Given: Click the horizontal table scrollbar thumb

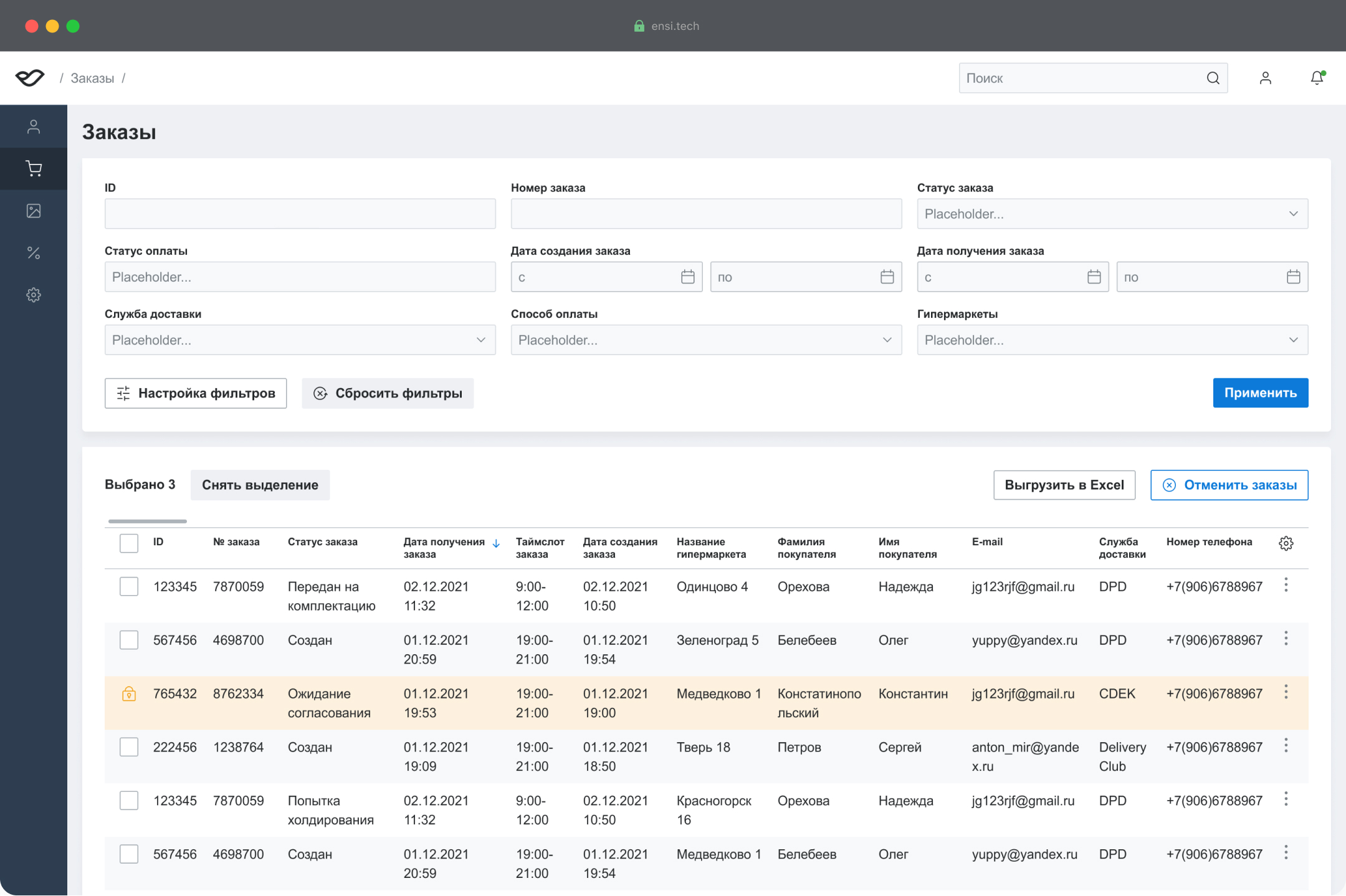Looking at the screenshot, I should pos(148,521).
